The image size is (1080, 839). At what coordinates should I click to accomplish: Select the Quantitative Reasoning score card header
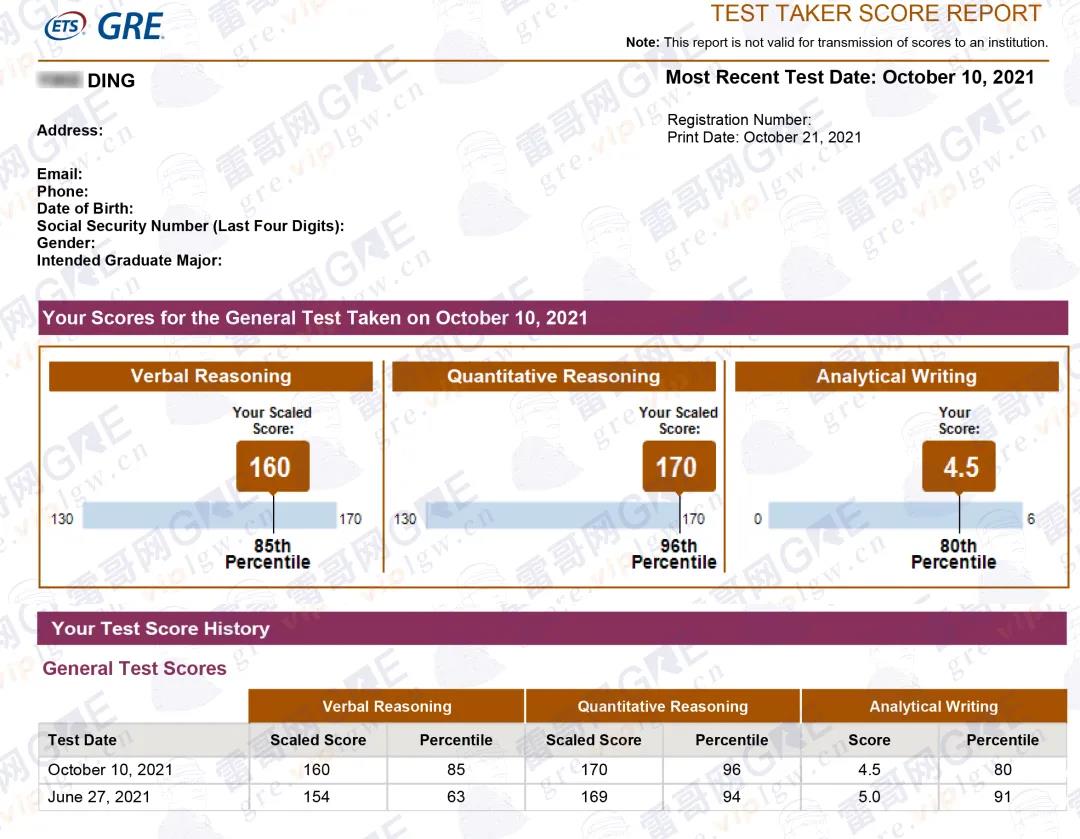click(554, 376)
